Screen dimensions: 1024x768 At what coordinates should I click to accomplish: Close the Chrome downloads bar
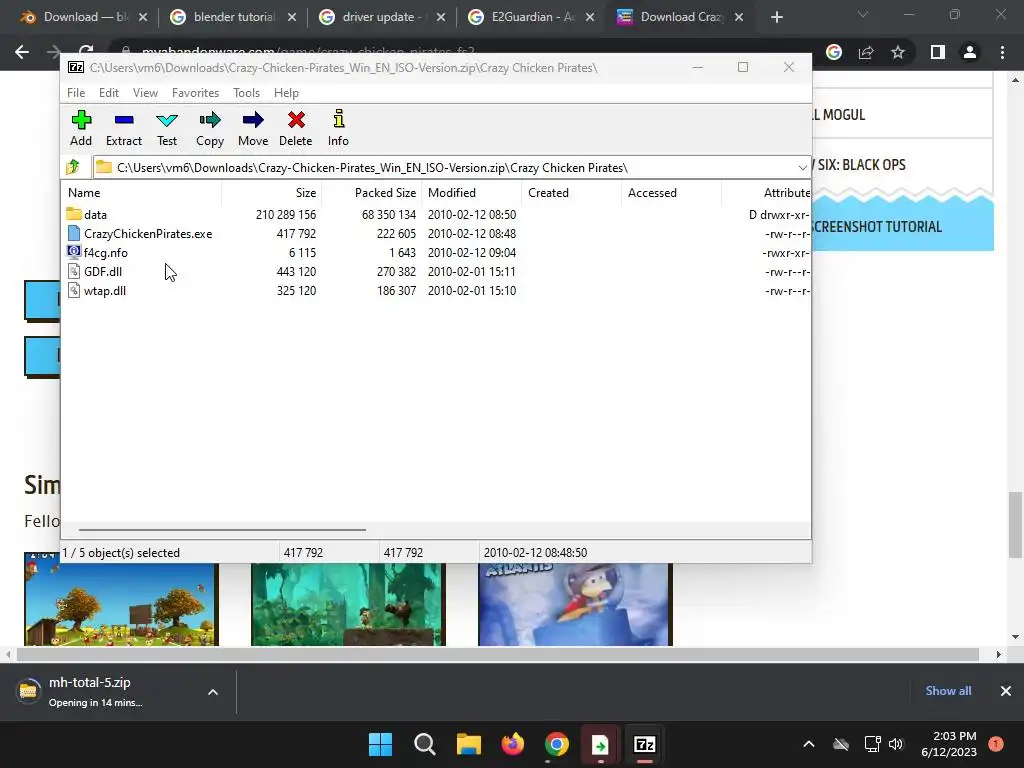click(x=1006, y=691)
